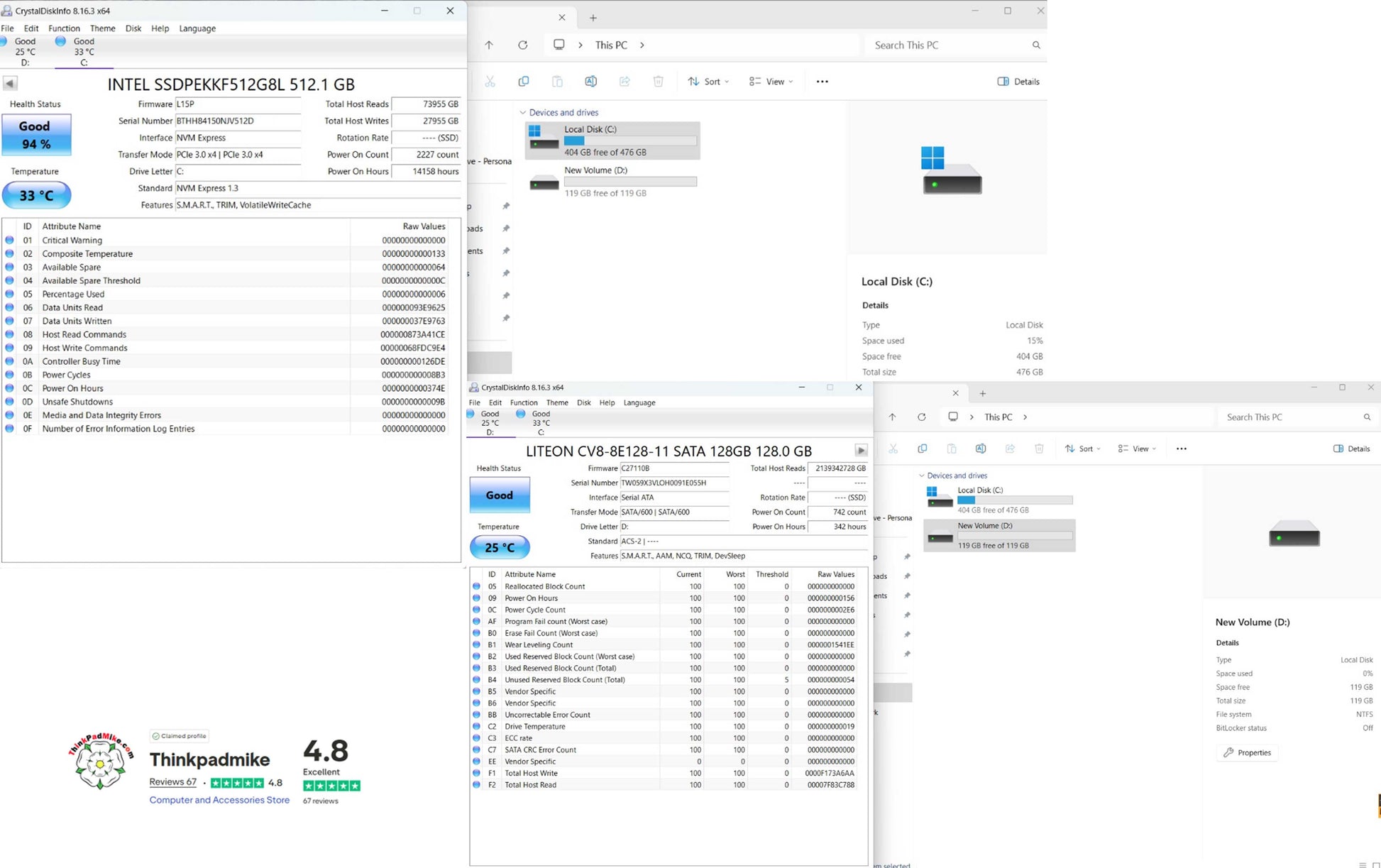This screenshot has width=1381, height=868.
Task: Collapse Devices and drives group in top Explorer
Action: [x=523, y=112]
